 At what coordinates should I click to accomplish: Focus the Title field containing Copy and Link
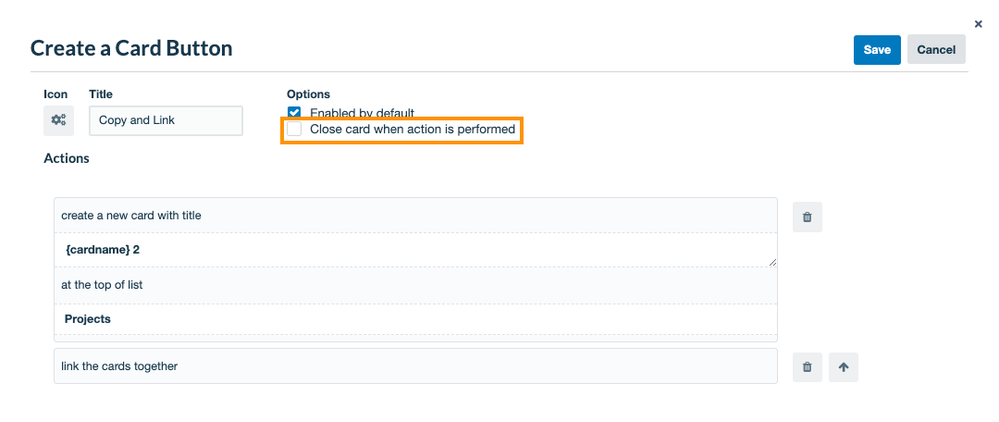pyautogui.click(x=166, y=120)
